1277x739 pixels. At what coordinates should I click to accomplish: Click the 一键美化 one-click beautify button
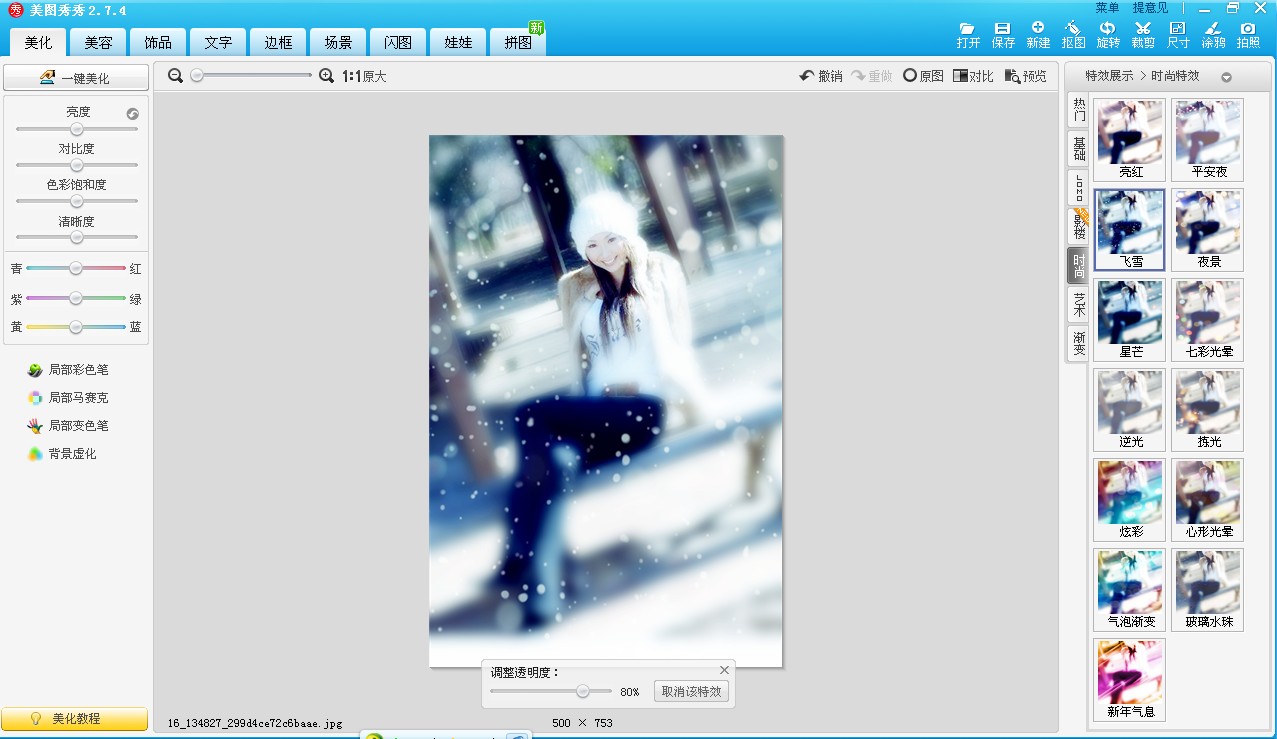pyautogui.click(x=76, y=78)
